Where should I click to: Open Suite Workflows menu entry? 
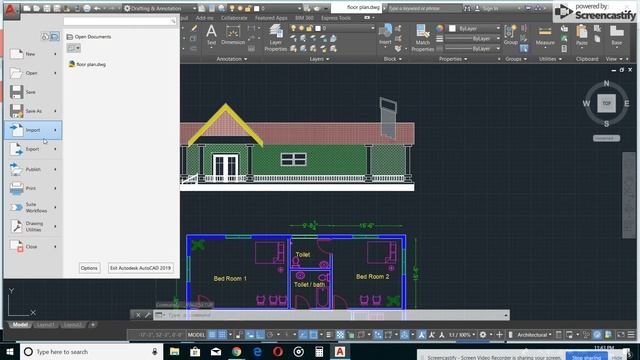(x=33, y=207)
